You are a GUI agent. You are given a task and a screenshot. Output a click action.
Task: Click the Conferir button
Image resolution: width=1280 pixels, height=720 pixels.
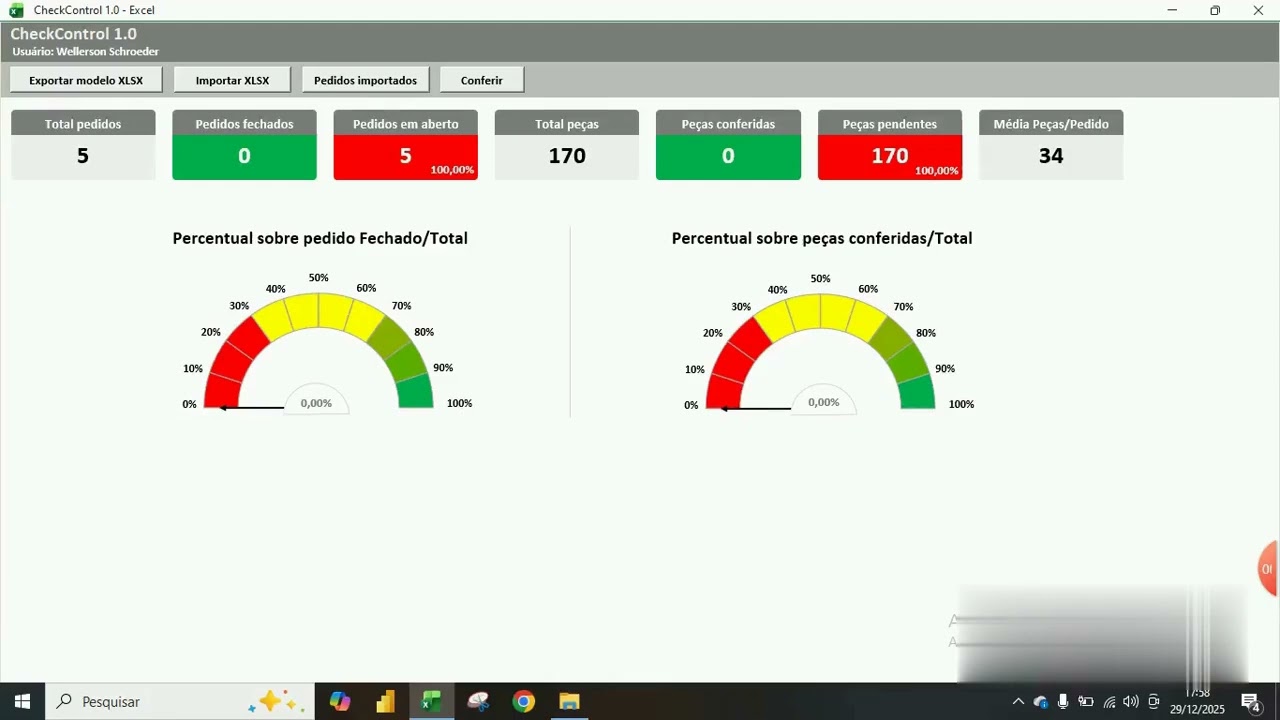tap(481, 80)
